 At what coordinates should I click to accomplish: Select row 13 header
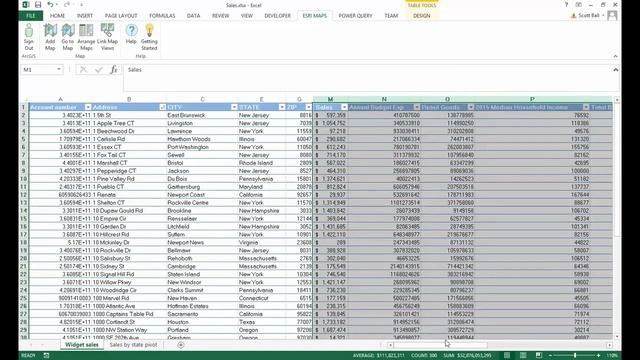click(24, 202)
